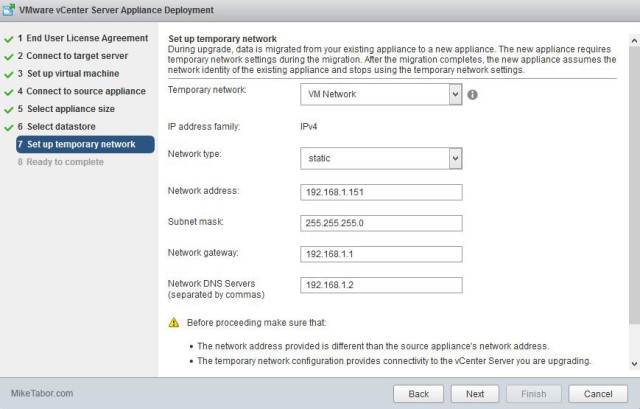Click the disabled Finish button

tap(533, 394)
